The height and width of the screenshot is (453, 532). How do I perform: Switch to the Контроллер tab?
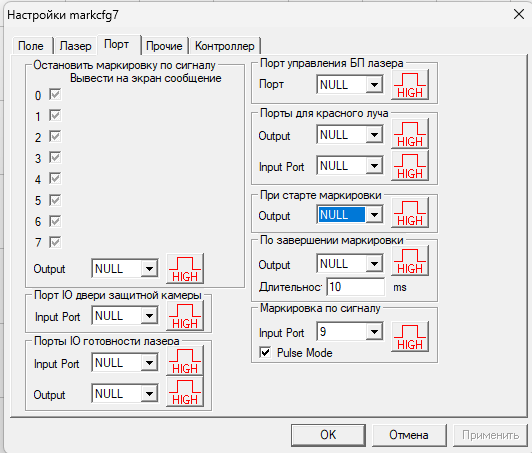[225, 46]
